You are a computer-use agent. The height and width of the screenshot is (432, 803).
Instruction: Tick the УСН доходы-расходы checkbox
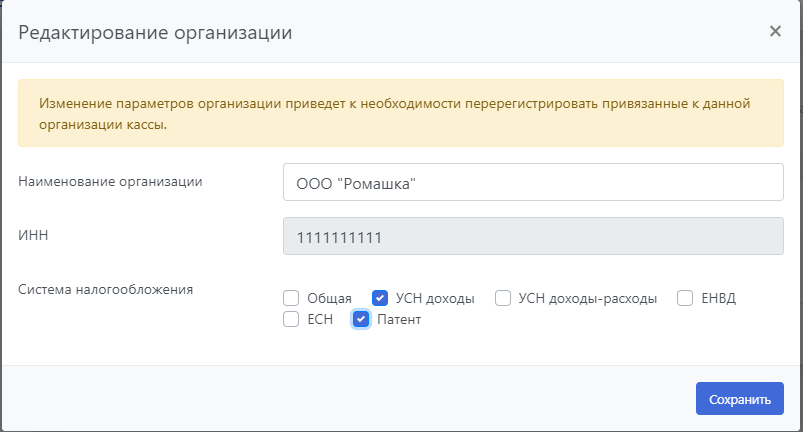click(x=503, y=298)
